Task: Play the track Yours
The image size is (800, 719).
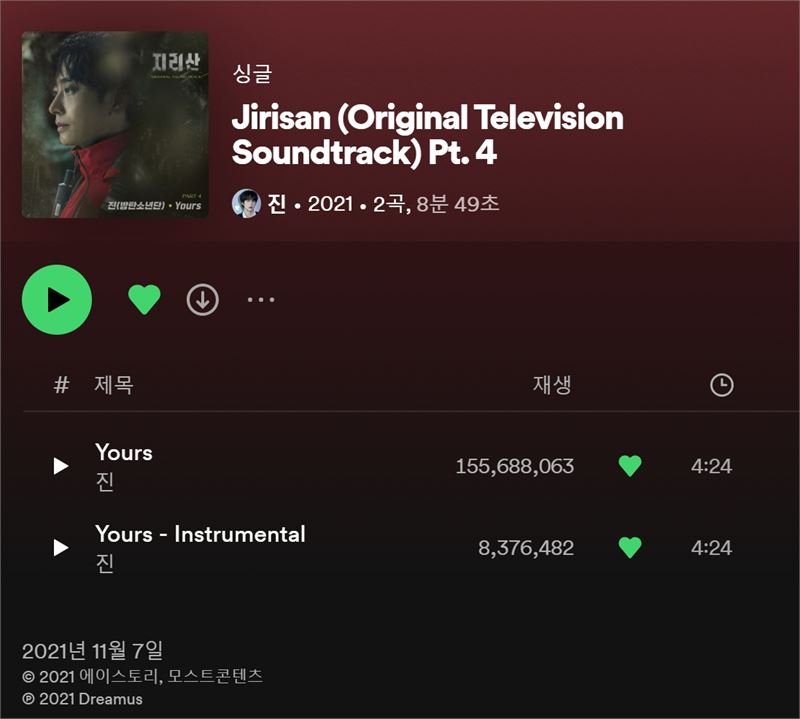Action: 61,465
